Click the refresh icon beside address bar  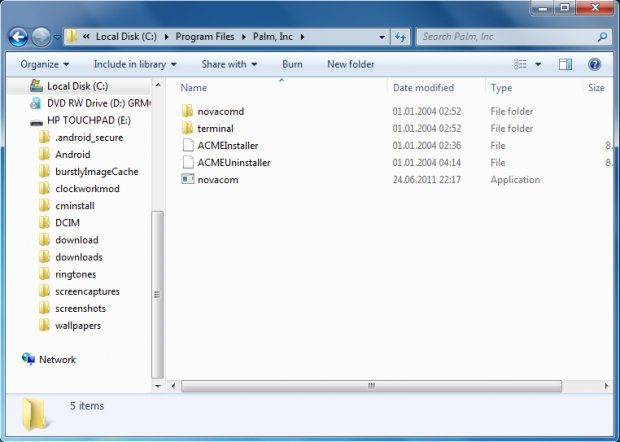(x=400, y=37)
